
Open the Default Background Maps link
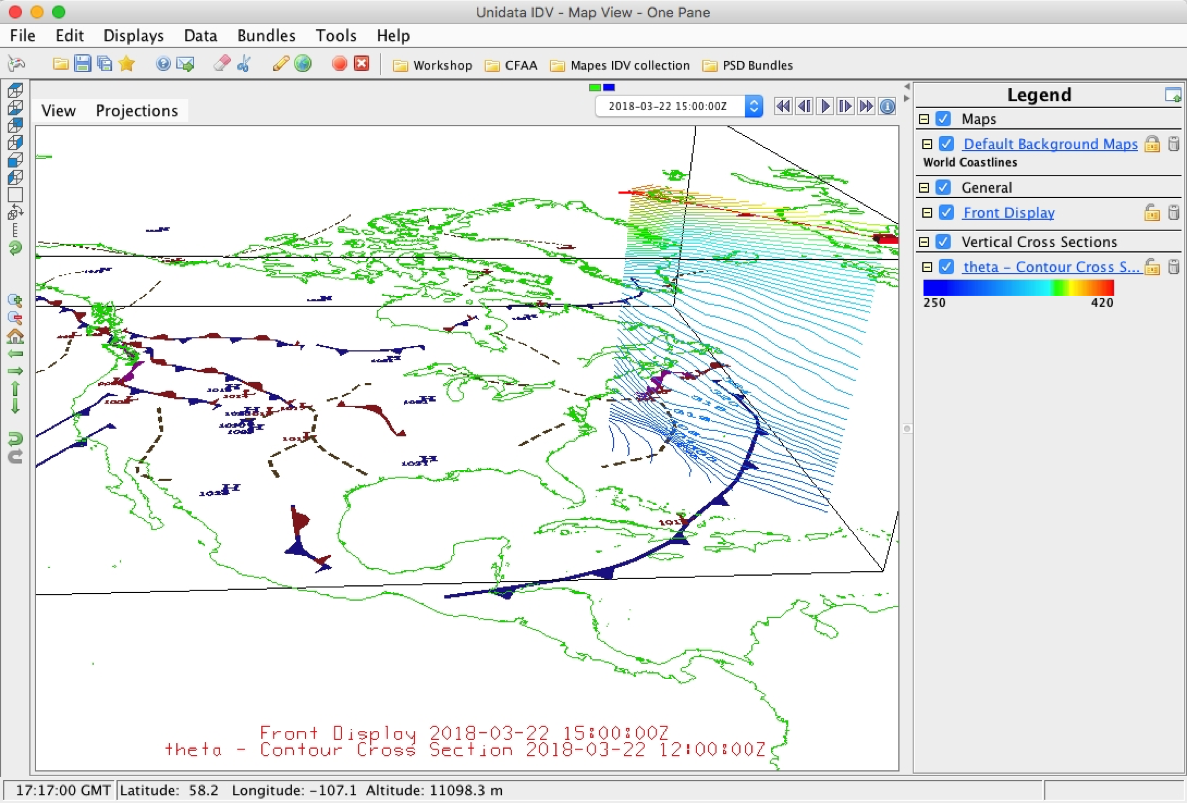pyautogui.click(x=1050, y=144)
